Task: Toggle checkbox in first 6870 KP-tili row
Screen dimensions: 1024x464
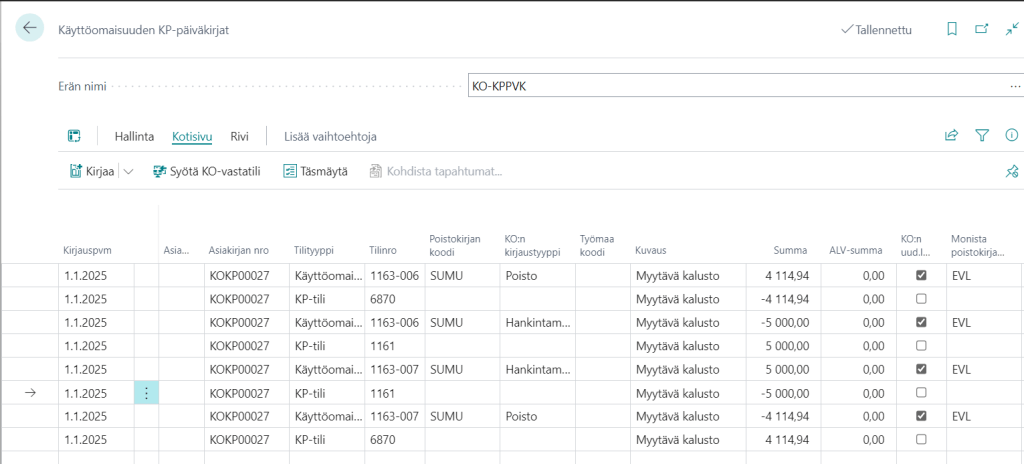Action: [921, 298]
